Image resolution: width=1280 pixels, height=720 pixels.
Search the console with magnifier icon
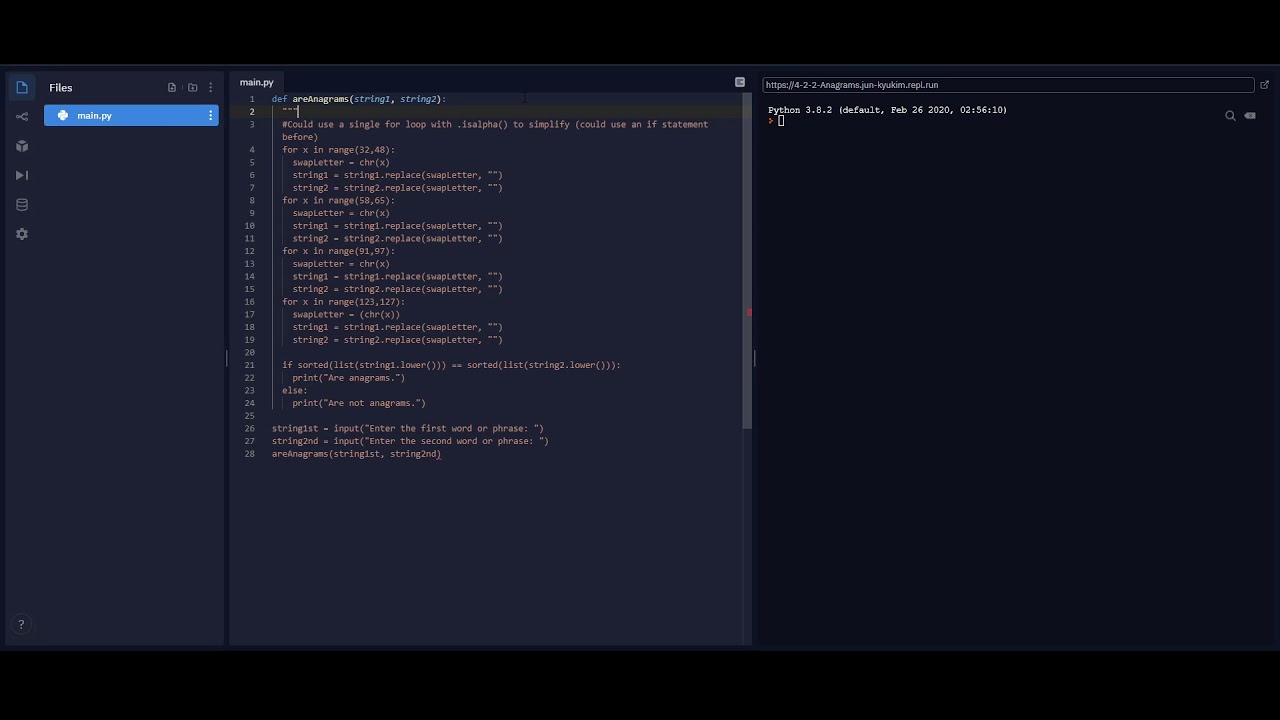coord(1230,116)
